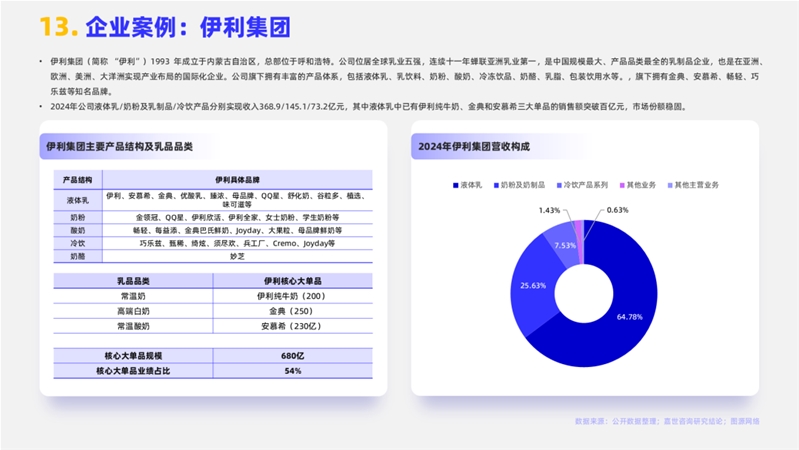The width and height of the screenshot is (799, 450).
Task: Select the panel heading 伊利集团主要产品结构及乳品品类
Action: point(119,147)
